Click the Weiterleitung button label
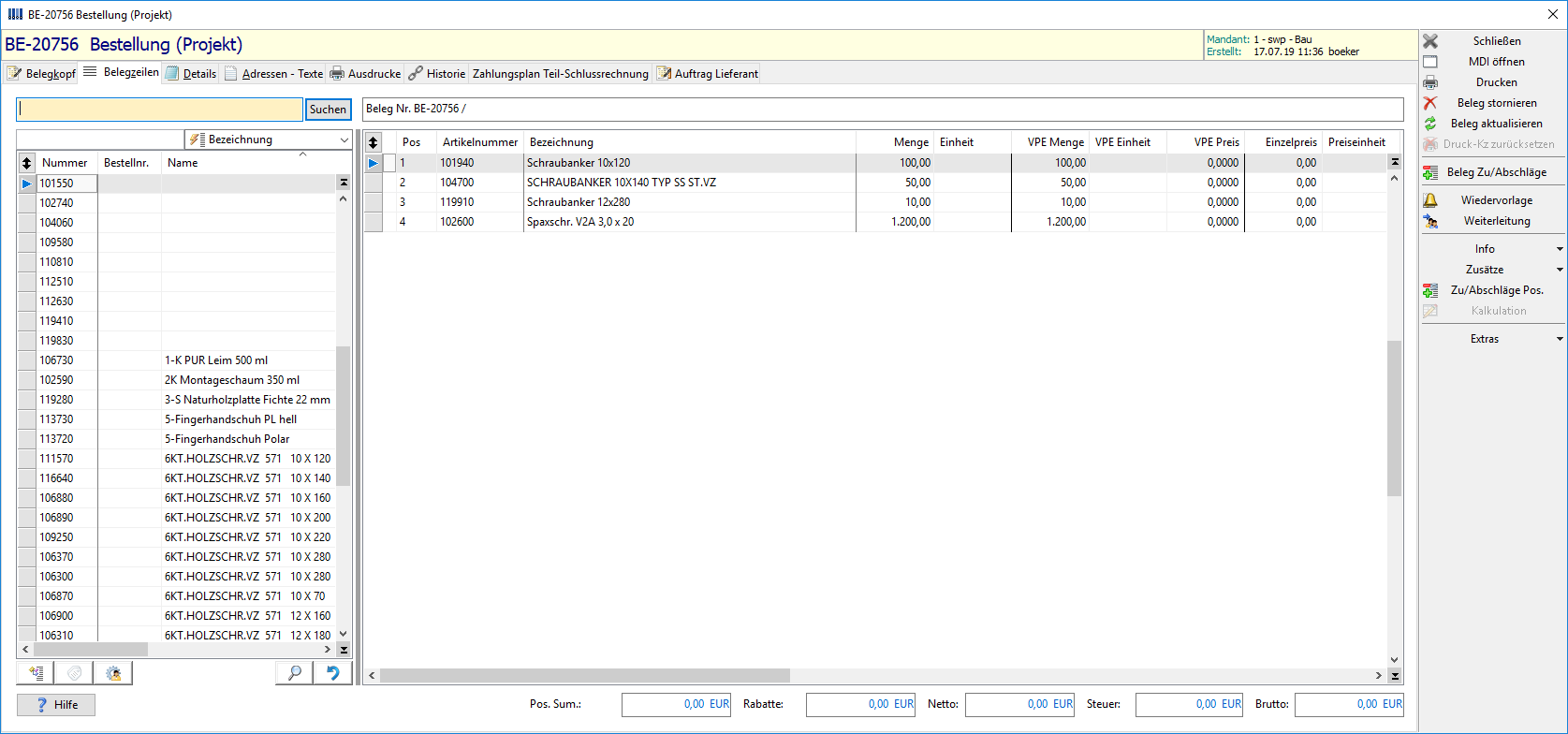Image resolution: width=1568 pixels, height=734 pixels. (x=1497, y=221)
